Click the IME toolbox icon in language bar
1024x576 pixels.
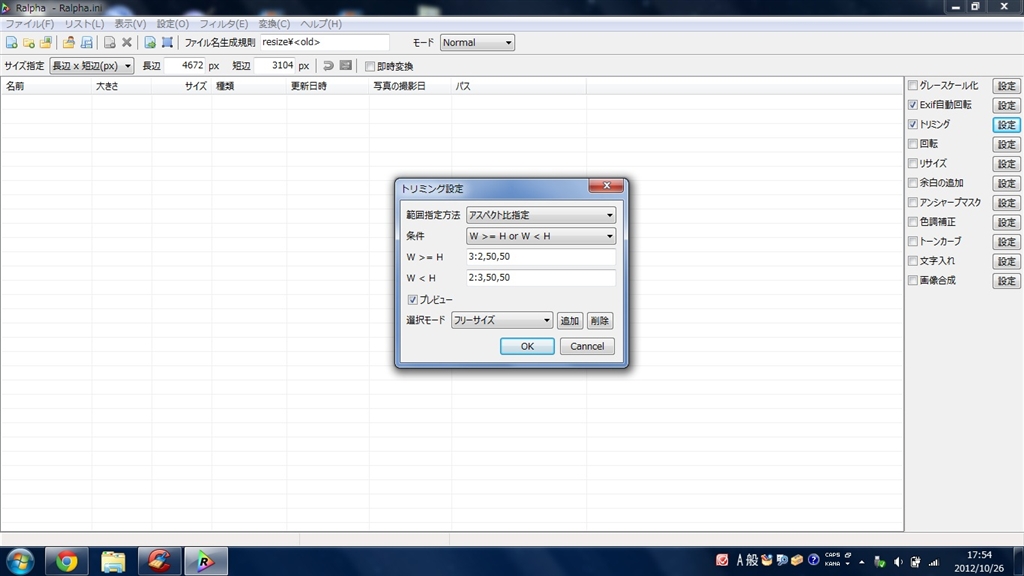point(797,560)
